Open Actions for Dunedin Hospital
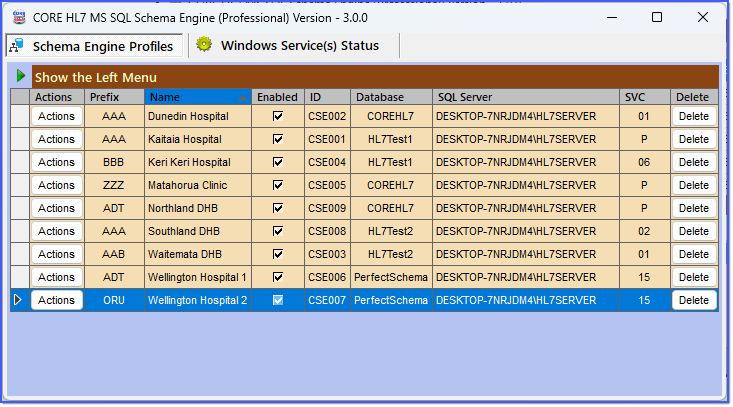733x407 pixels. (x=57, y=116)
